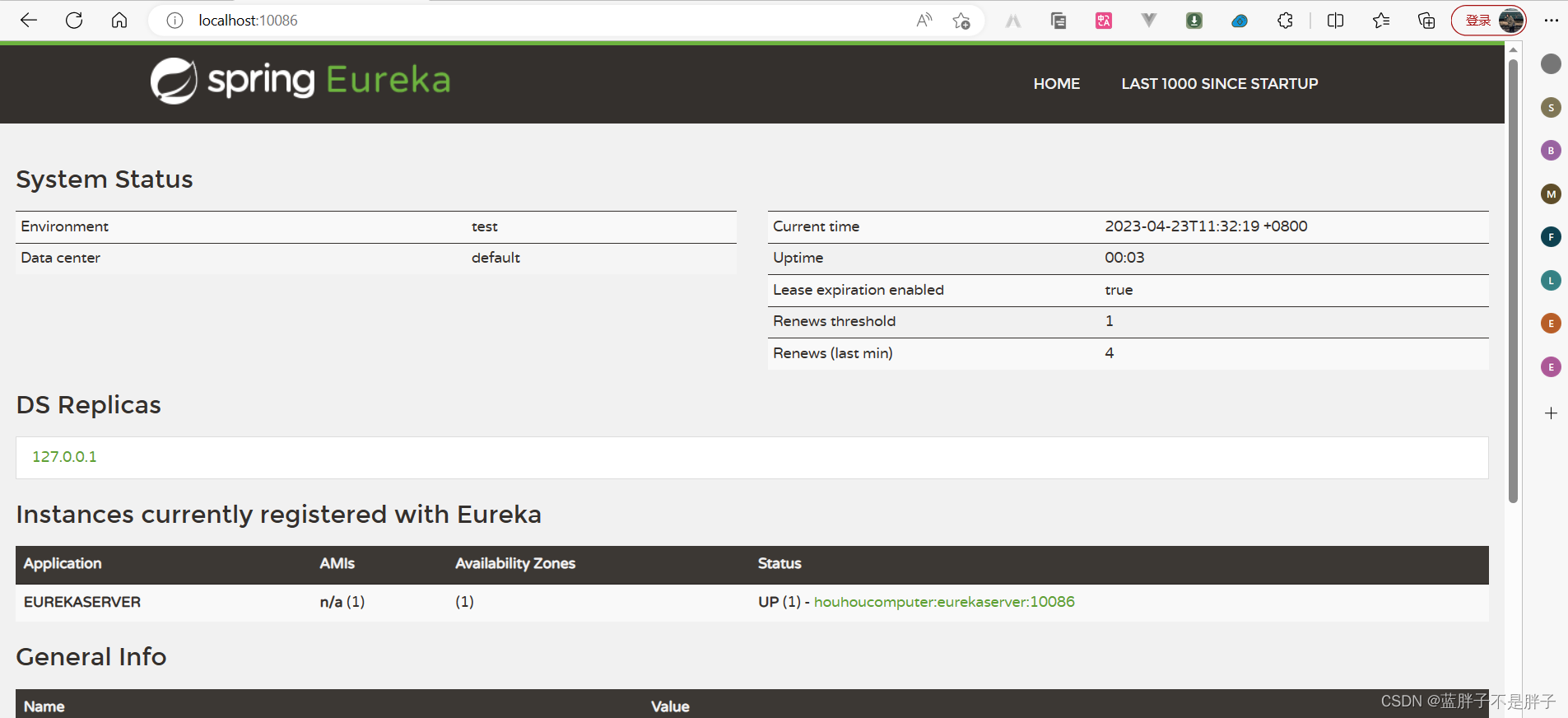The width and height of the screenshot is (1568, 718).
Task: Open the Extensions puzzle piece menu
Action: tap(1285, 21)
